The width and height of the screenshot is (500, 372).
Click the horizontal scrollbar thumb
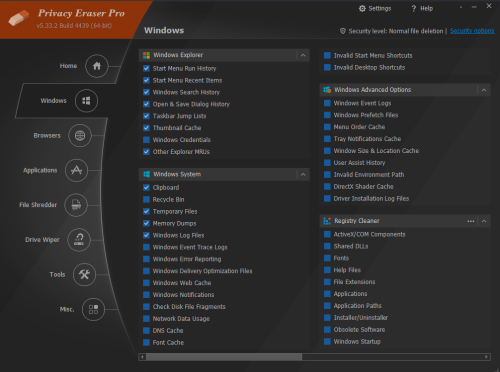224,357
